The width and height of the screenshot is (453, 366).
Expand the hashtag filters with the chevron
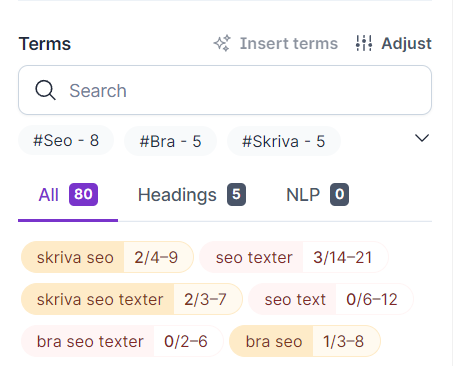click(x=422, y=138)
